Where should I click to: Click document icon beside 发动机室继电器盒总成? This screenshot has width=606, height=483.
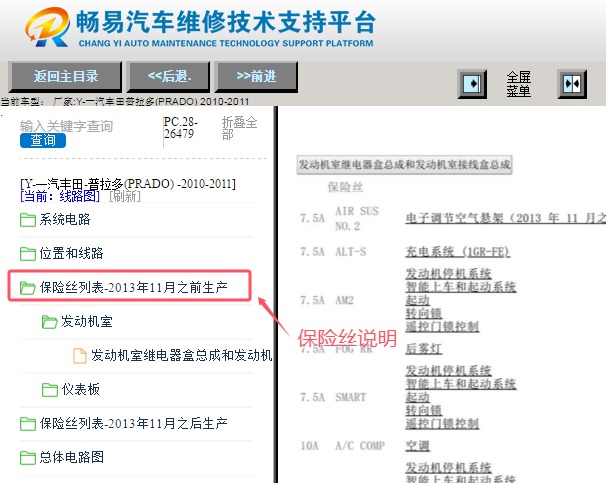pos(80,355)
